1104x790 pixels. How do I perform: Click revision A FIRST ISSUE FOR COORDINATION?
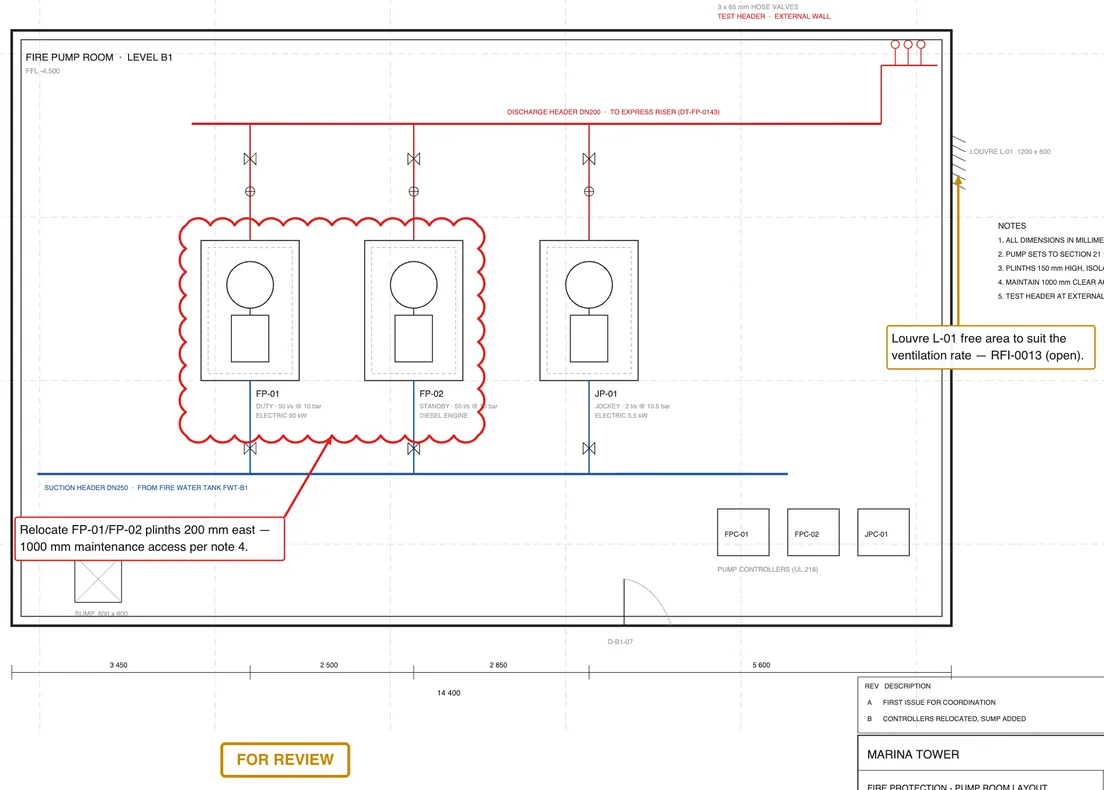click(931, 703)
